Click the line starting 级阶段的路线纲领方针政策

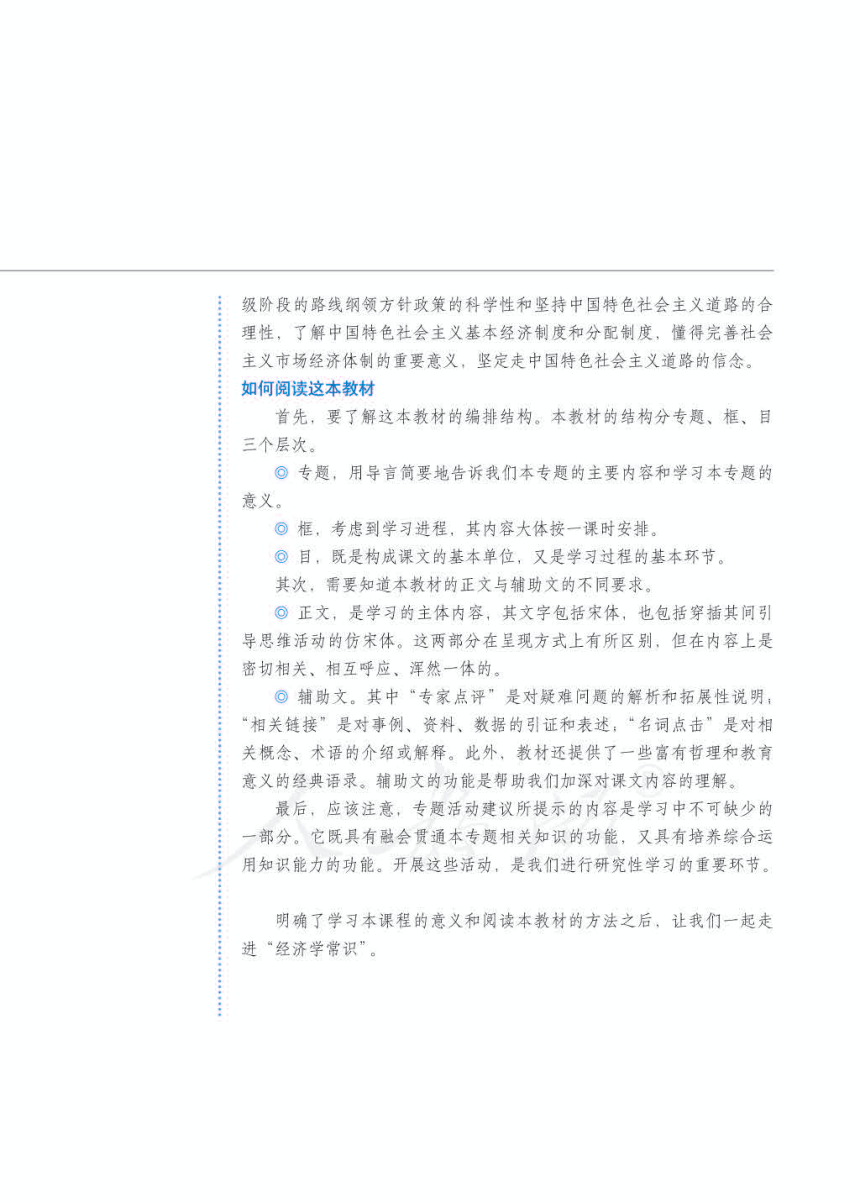(507, 303)
